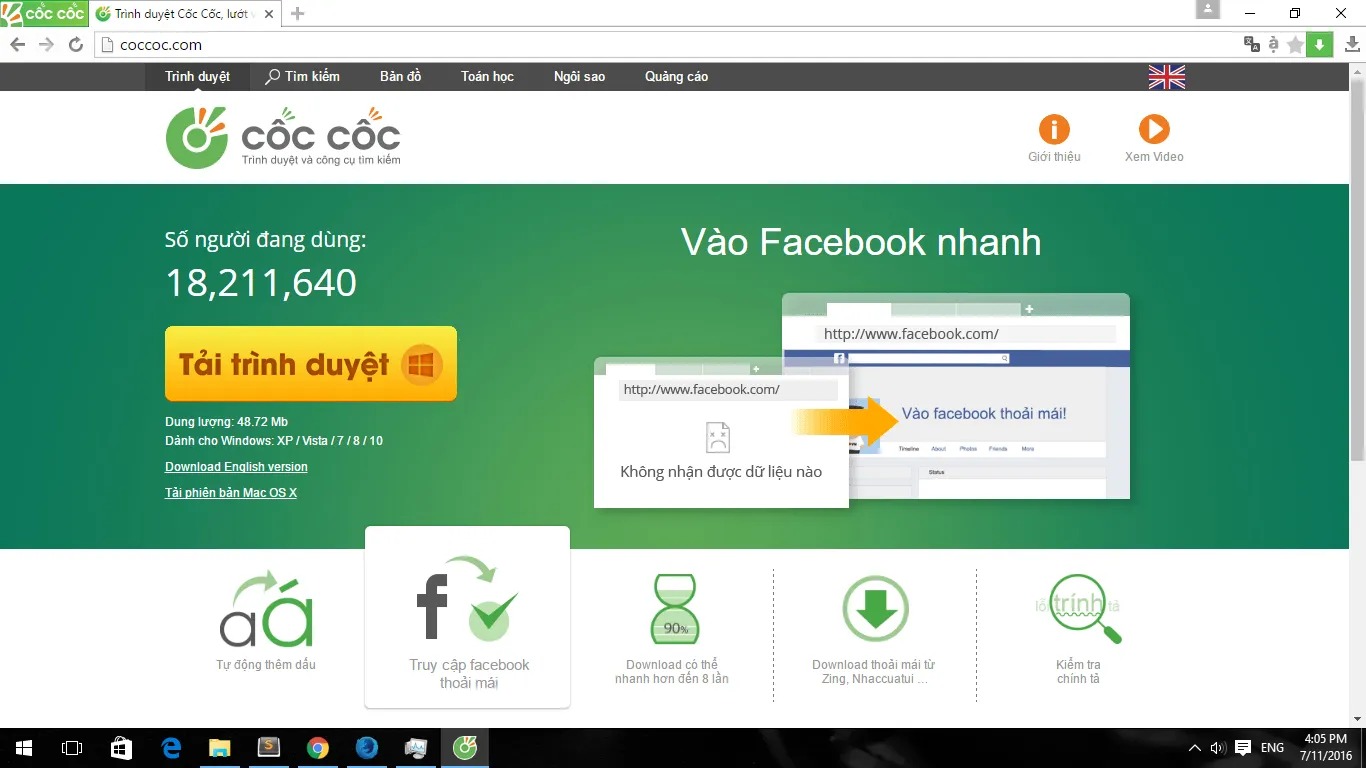Switch site language with the UK flag
Screen dimensions: 1366x768
[x=1166, y=76]
